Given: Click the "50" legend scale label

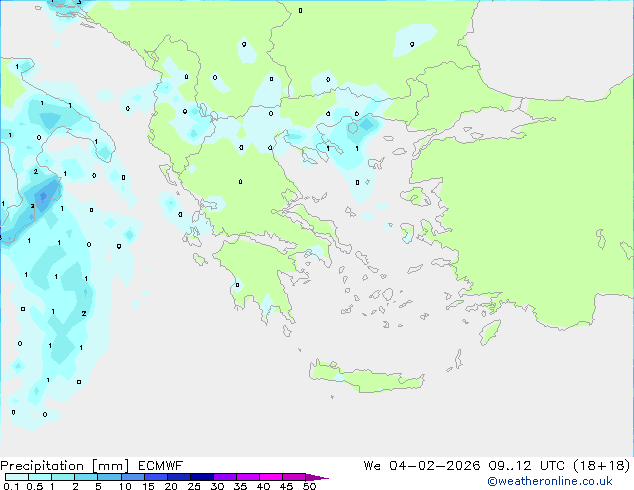Looking at the screenshot, I should tap(310, 486).
